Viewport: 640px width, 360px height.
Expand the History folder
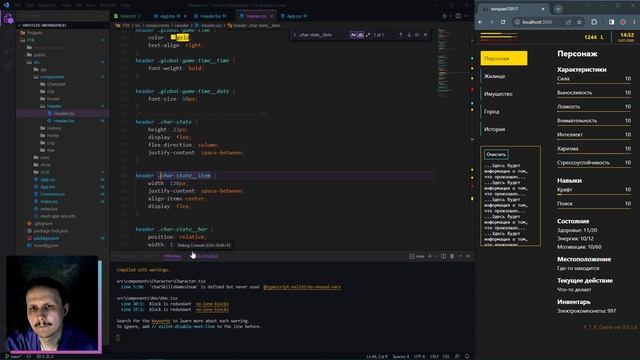tap(54, 128)
